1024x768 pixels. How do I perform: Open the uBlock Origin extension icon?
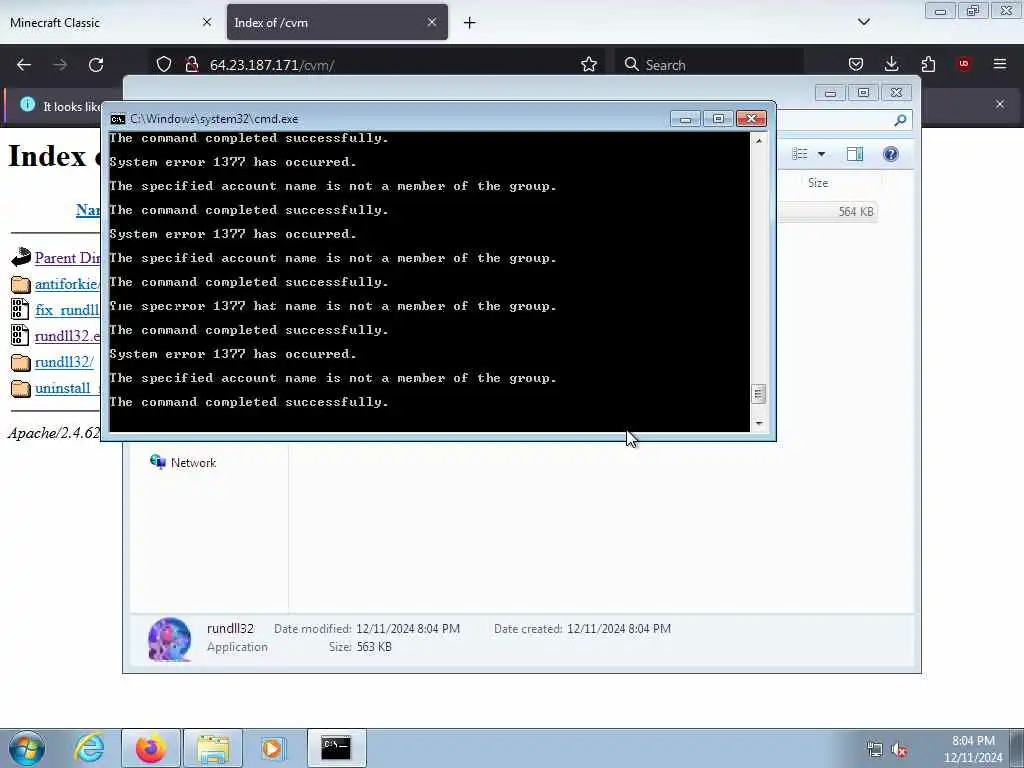pyautogui.click(x=964, y=64)
